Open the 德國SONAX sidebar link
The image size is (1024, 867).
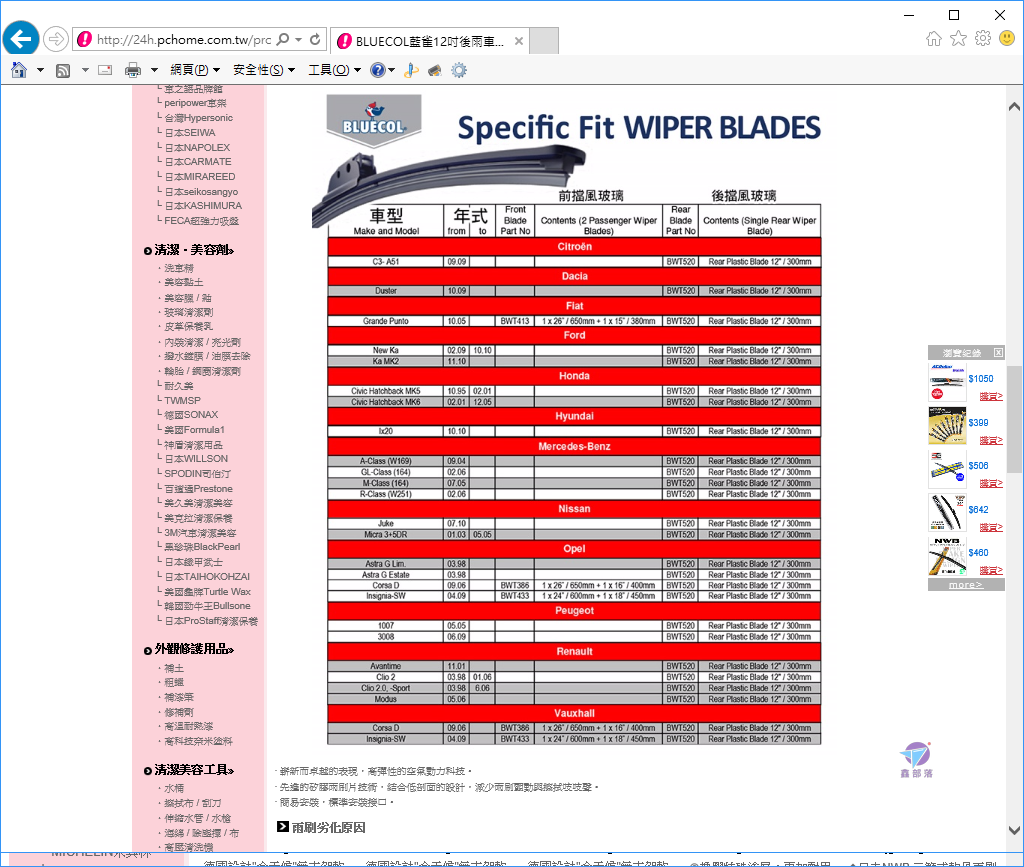[191, 415]
